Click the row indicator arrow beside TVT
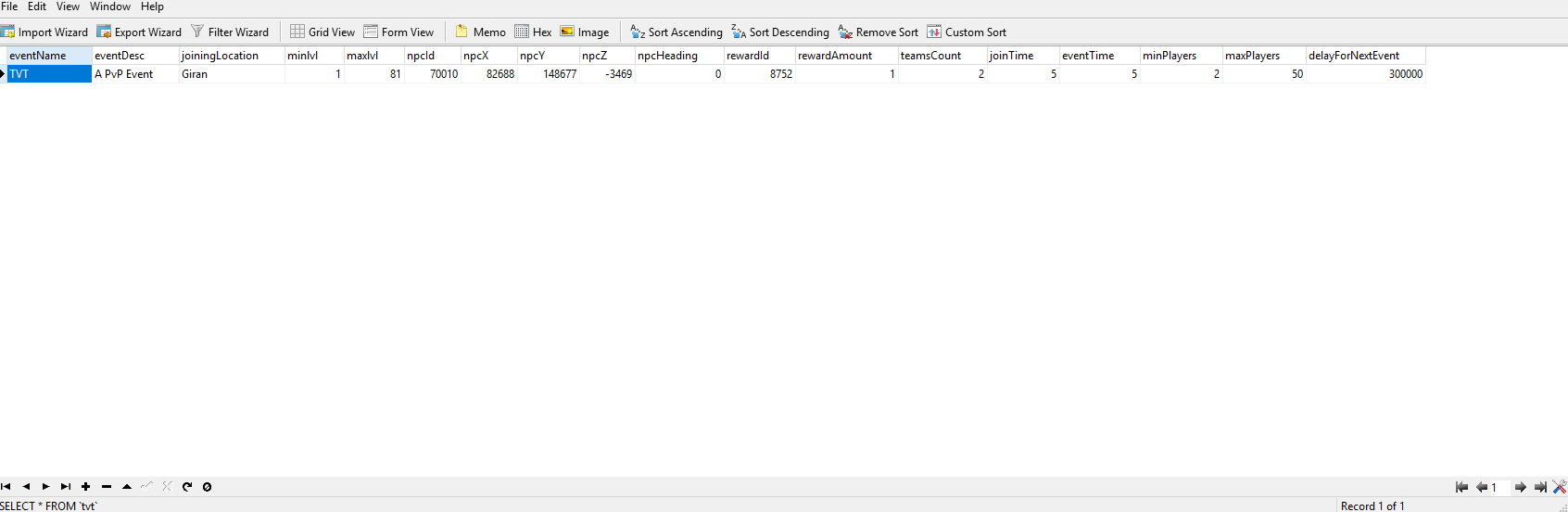 coord(3,74)
